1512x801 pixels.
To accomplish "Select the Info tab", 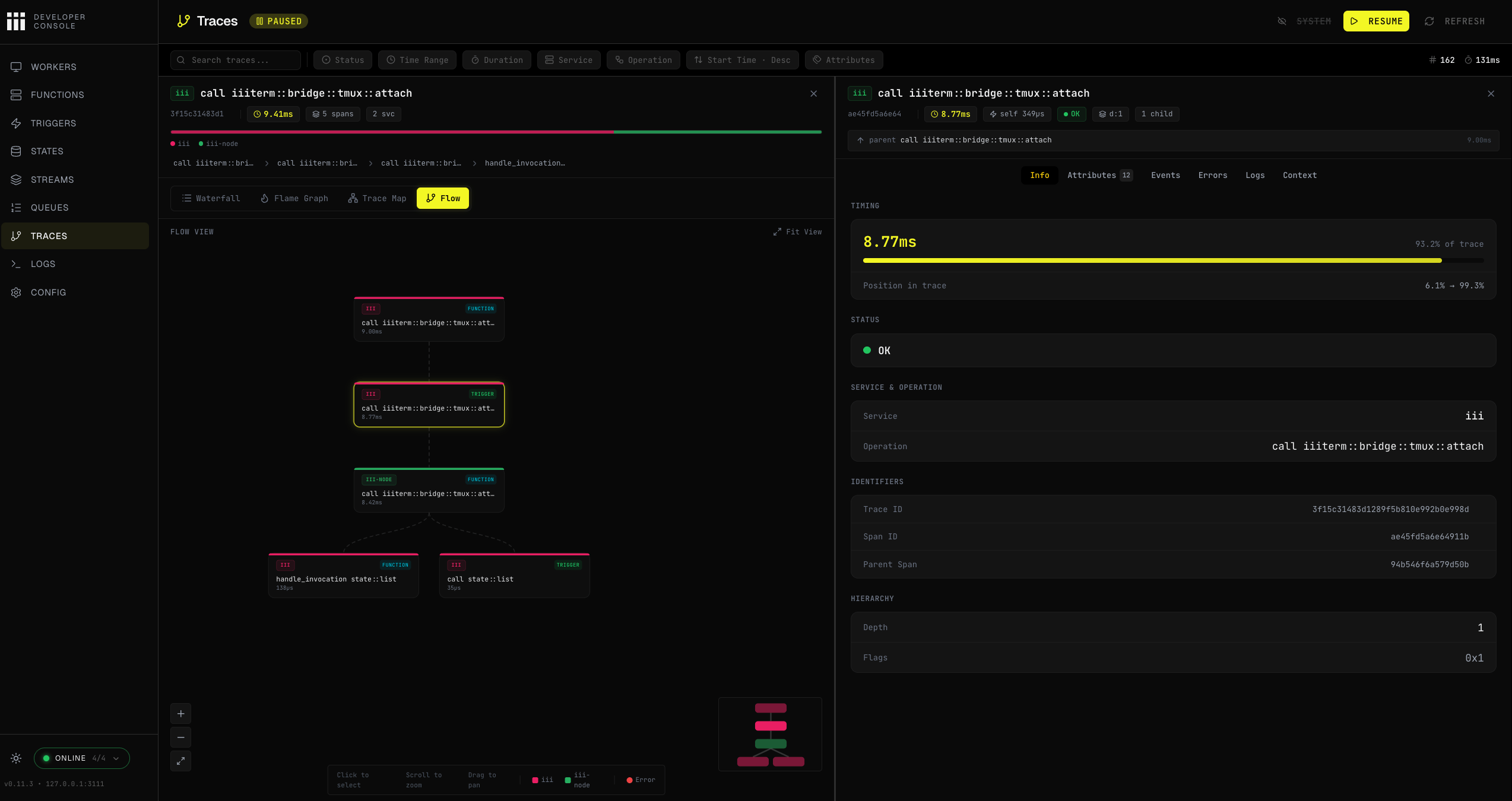I will point(1039,175).
